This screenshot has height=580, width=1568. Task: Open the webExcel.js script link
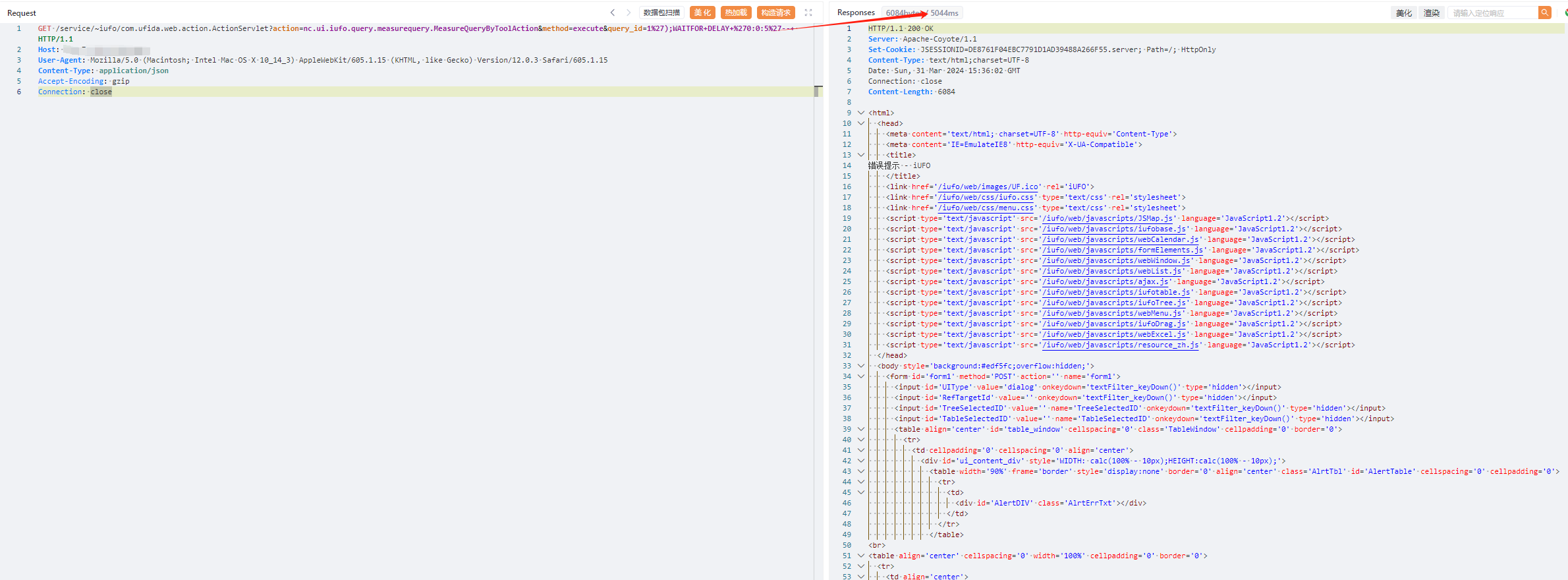click(x=1115, y=334)
